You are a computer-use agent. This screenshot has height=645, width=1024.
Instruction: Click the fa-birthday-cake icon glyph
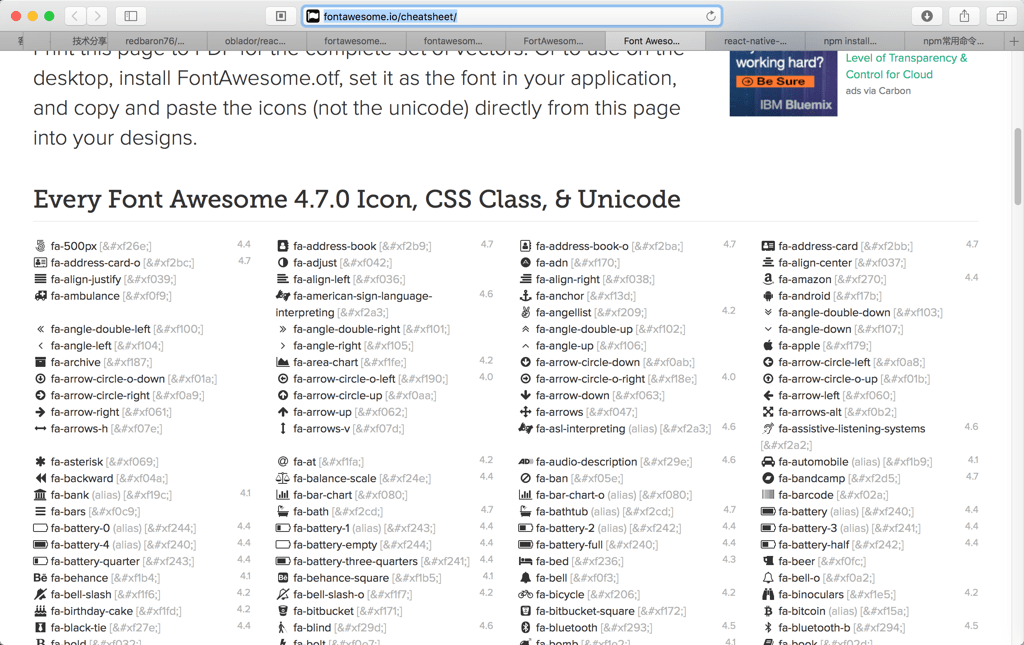[40, 611]
